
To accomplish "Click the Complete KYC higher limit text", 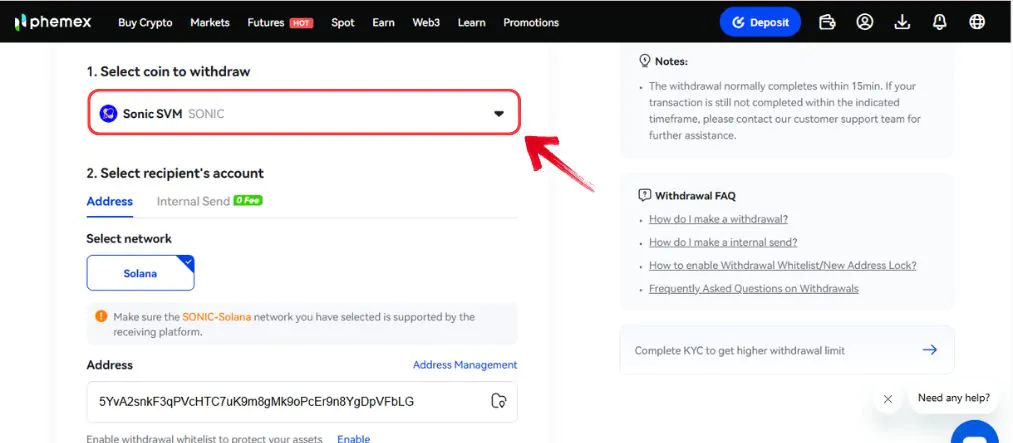I will 740,351.
